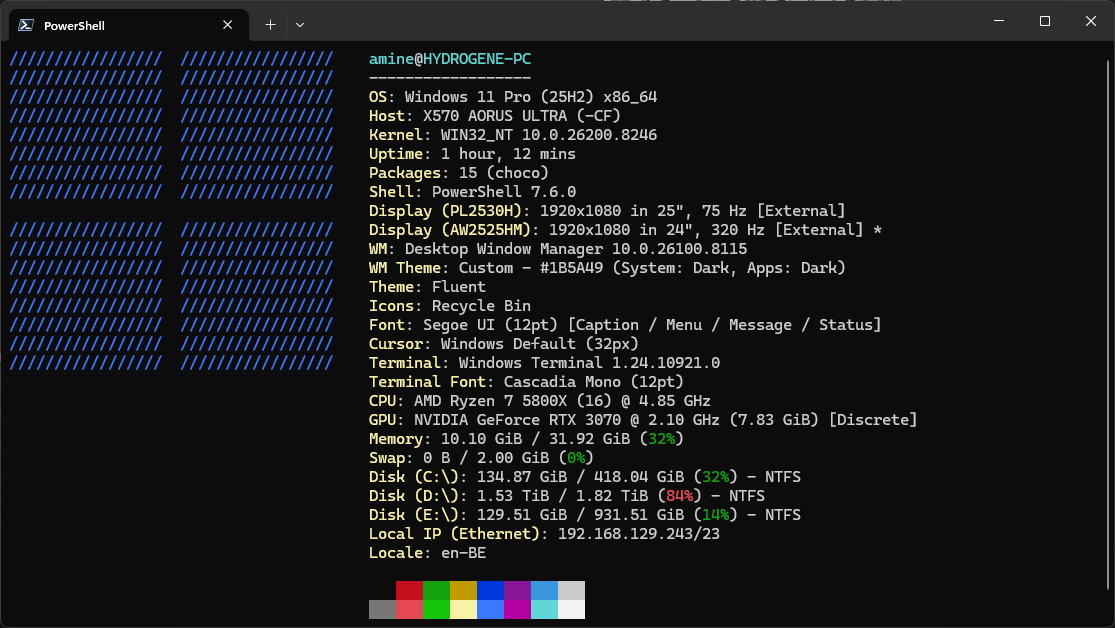The width and height of the screenshot is (1115, 628).
Task: Click the OS line 'Windows 11 Pro (25H2) x86_64'
Action: (513, 97)
